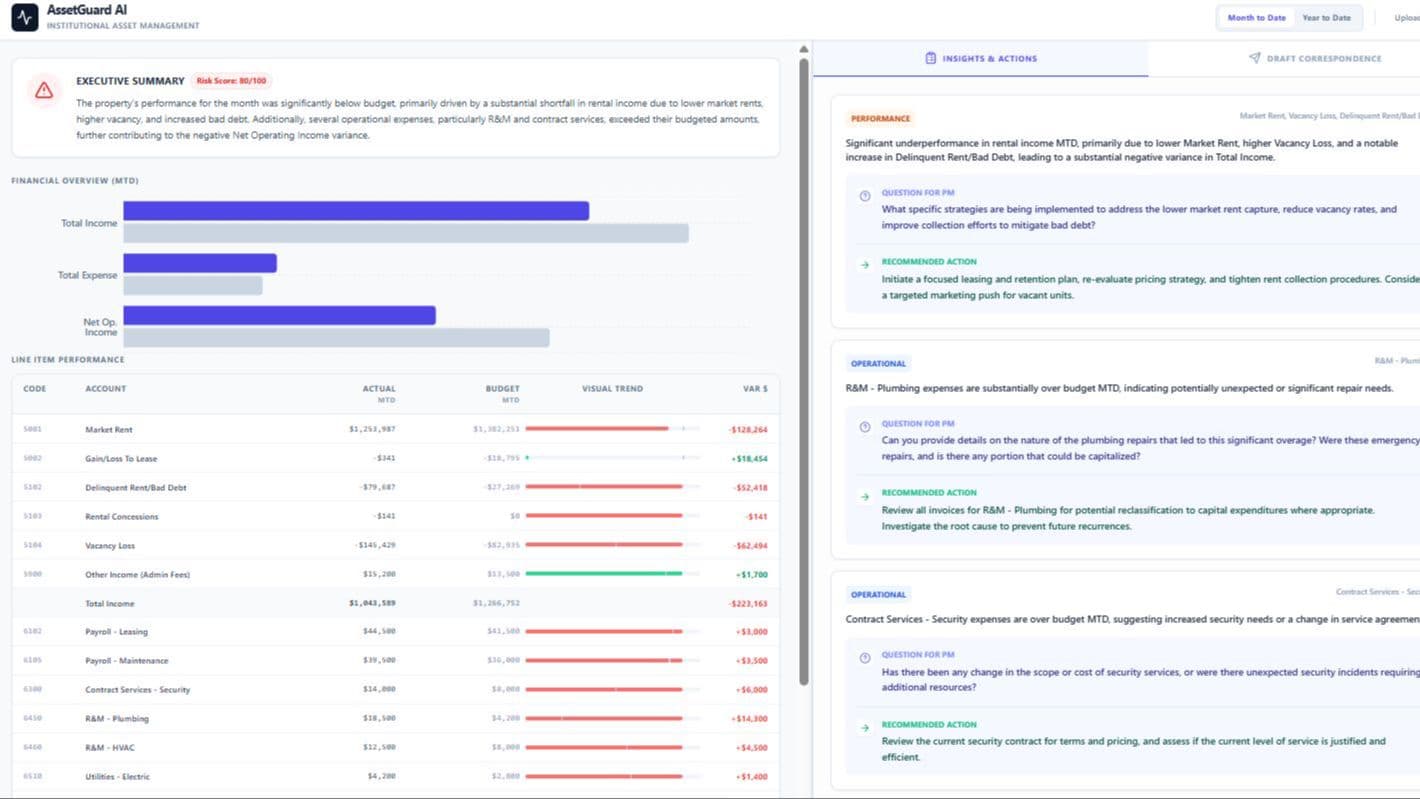Screen dimensions: 1420x799
Task: Select Contract Services - Security row
Action: pos(396,690)
